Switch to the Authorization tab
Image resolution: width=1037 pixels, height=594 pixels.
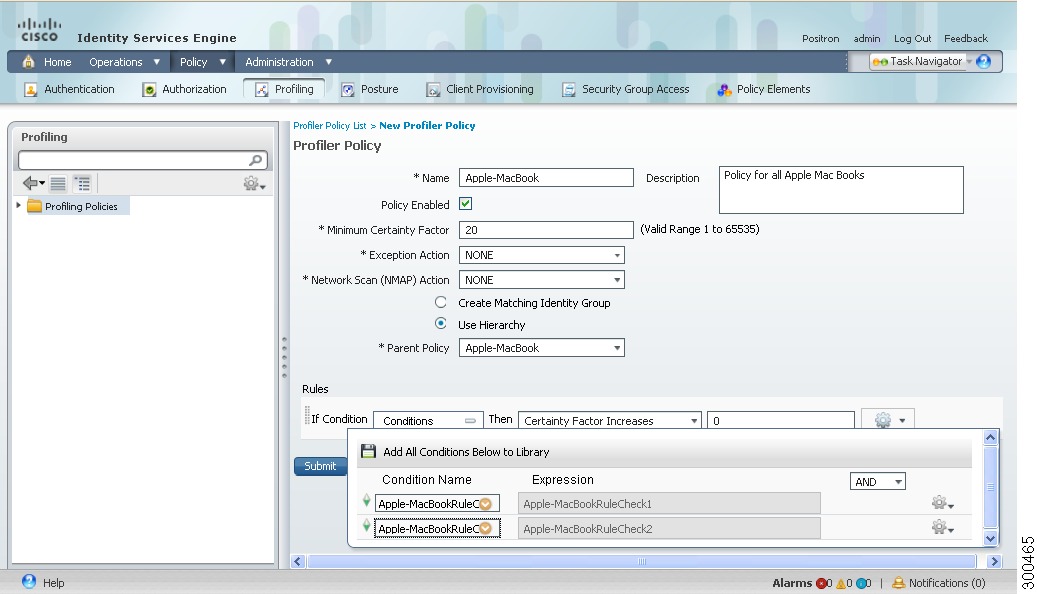(x=185, y=89)
